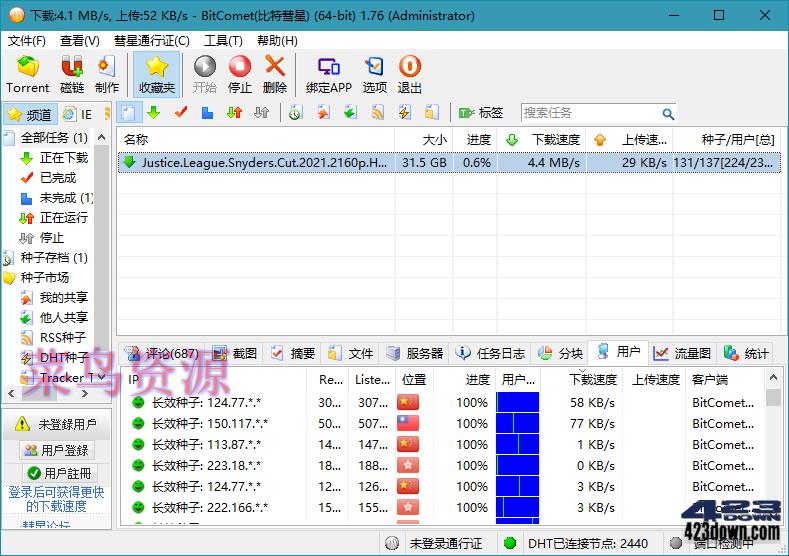Click the sidebar scroll right arrow
Viewport: 789px width, 556px height.
pyautogui.click(x=85, y=393)
